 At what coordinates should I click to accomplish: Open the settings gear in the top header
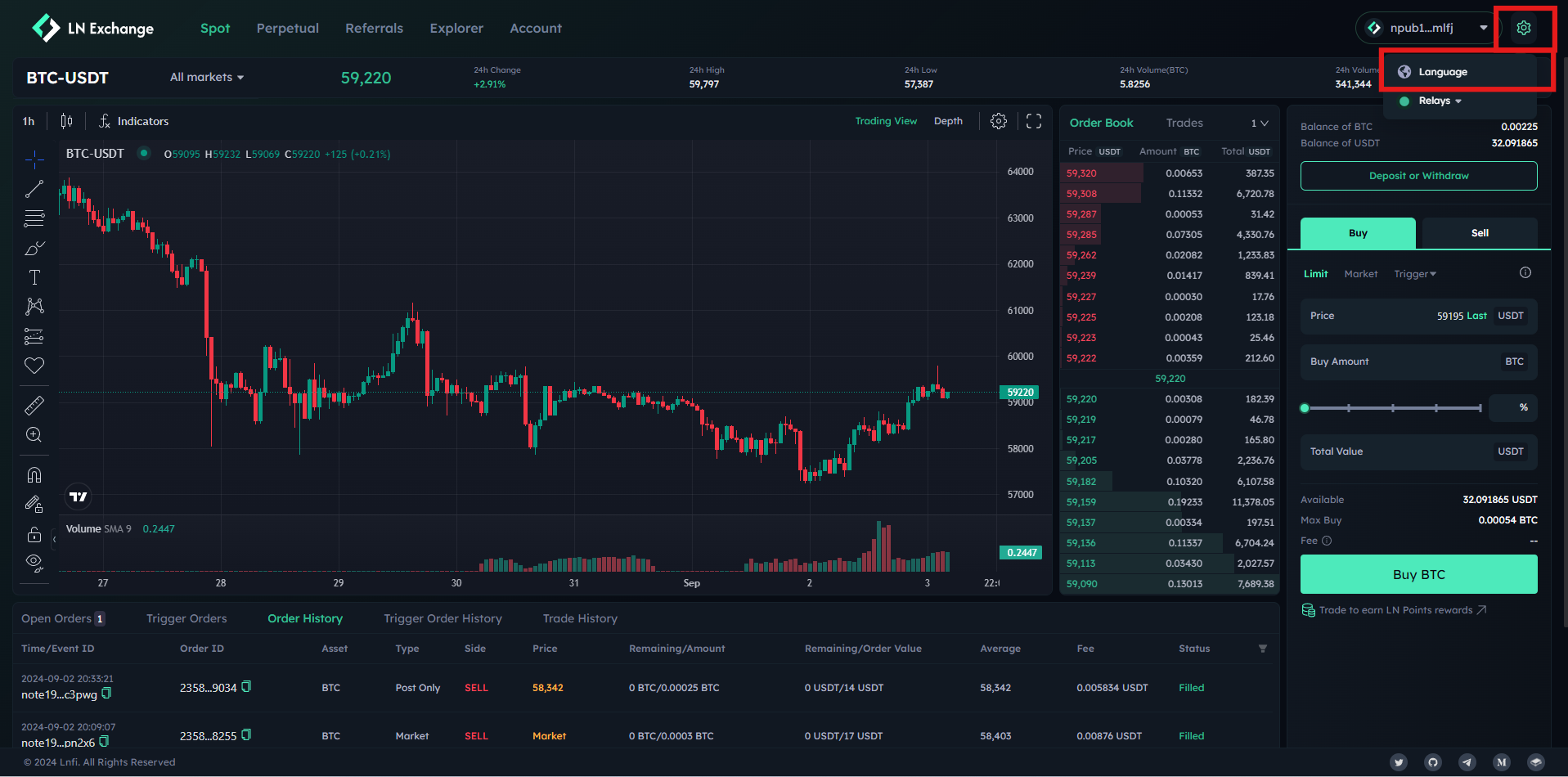1523,28
